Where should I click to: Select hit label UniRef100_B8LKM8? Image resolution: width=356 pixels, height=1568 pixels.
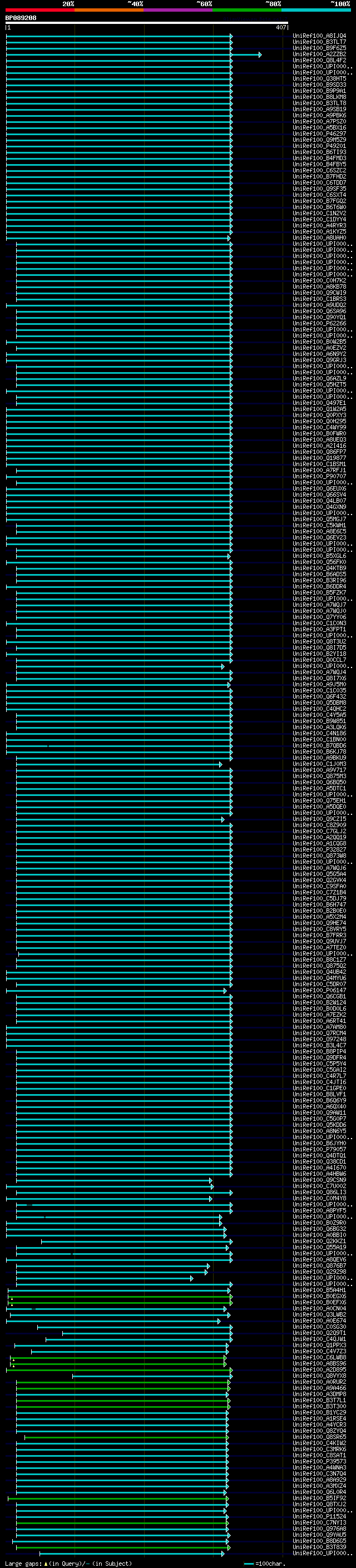(319, 97)
